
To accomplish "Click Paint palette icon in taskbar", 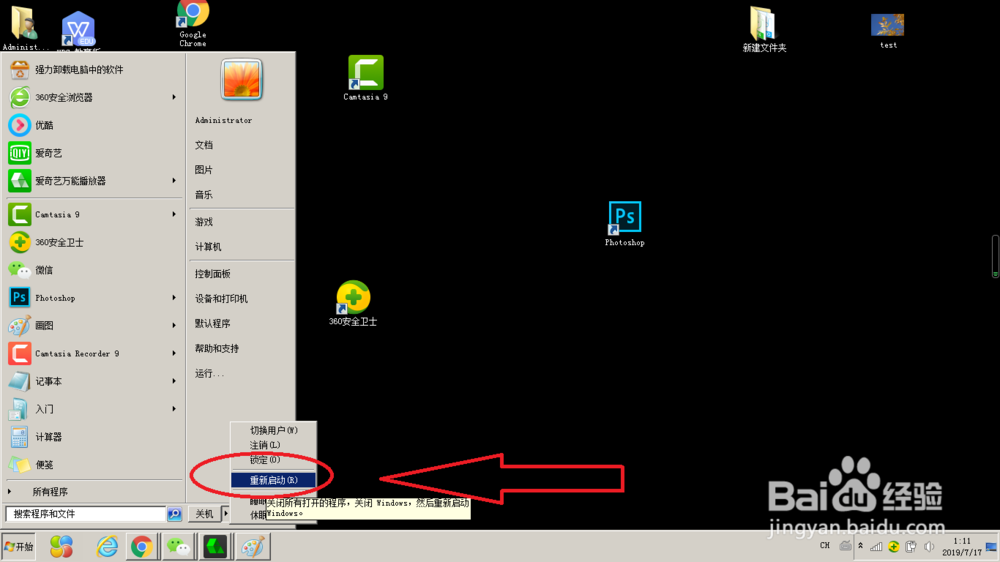I will (253, 547).
